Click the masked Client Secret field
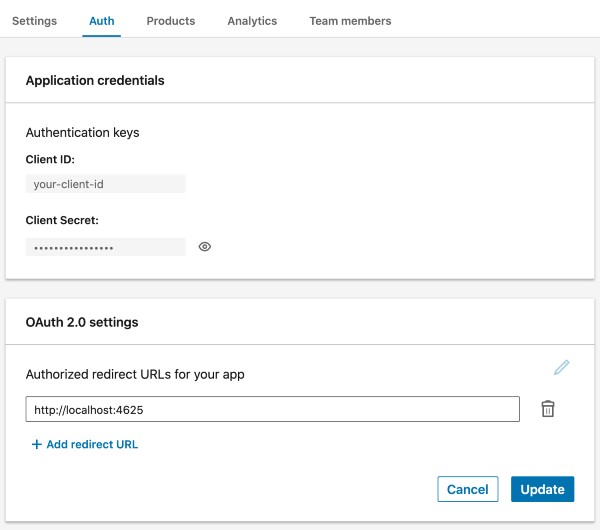This screenshot has width=600, height=530. pyautogui.click(x=106, y=247)
